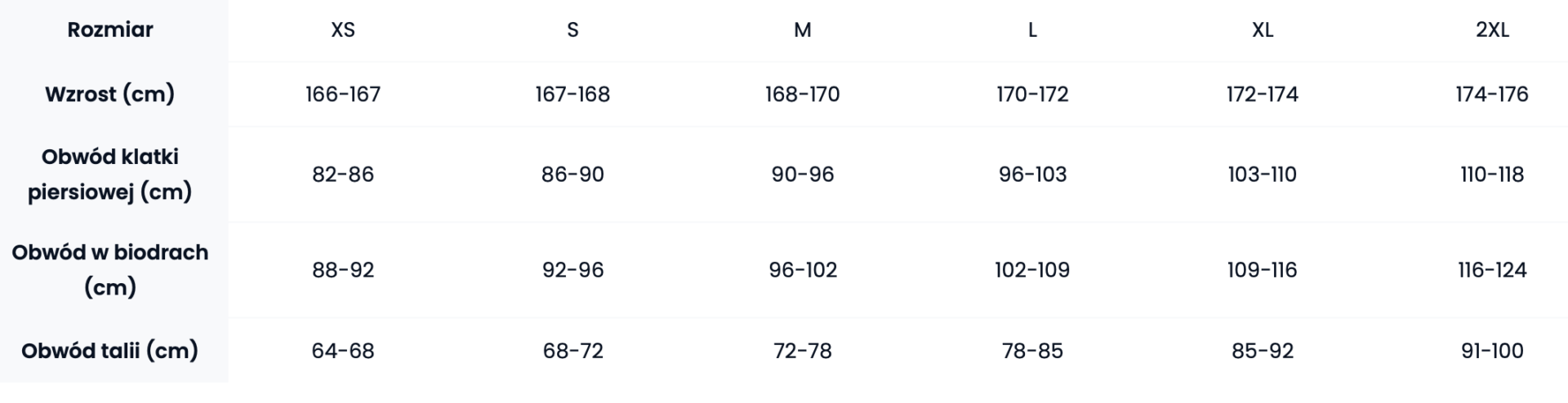This screenshot has height=403, width=1568.
Task: Click the Wzrost (cm) row label
Action: click(110, 94)
